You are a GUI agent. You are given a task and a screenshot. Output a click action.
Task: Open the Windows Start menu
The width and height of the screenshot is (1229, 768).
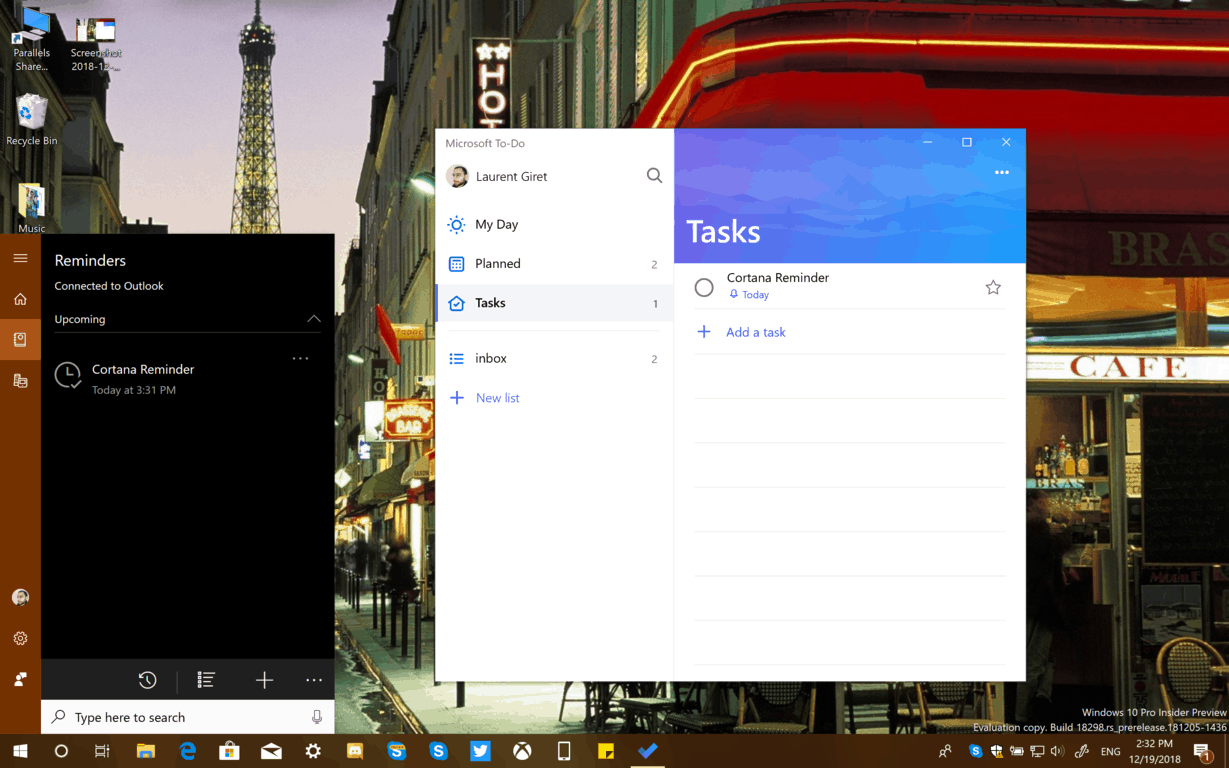20,751
